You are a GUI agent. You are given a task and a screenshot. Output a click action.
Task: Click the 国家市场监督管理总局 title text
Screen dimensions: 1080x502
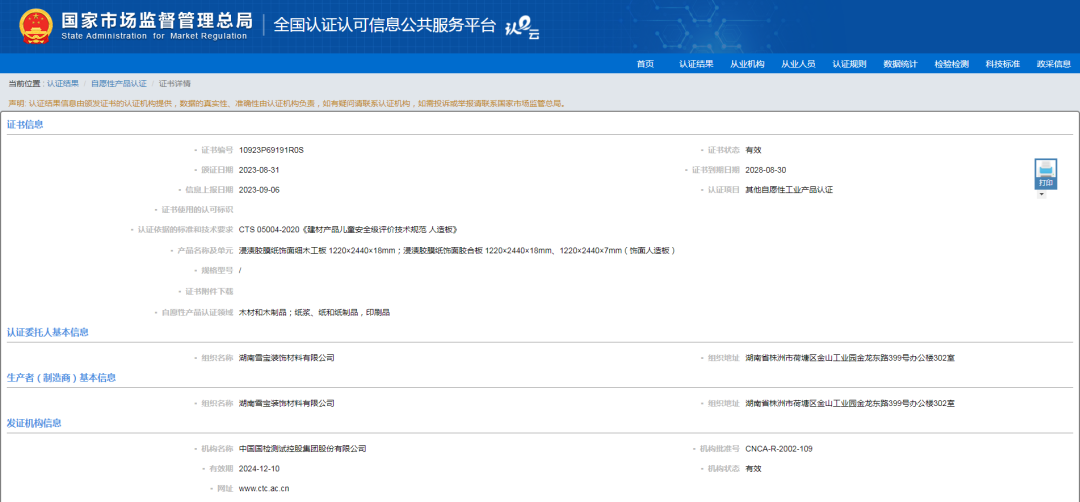point(156,20)
